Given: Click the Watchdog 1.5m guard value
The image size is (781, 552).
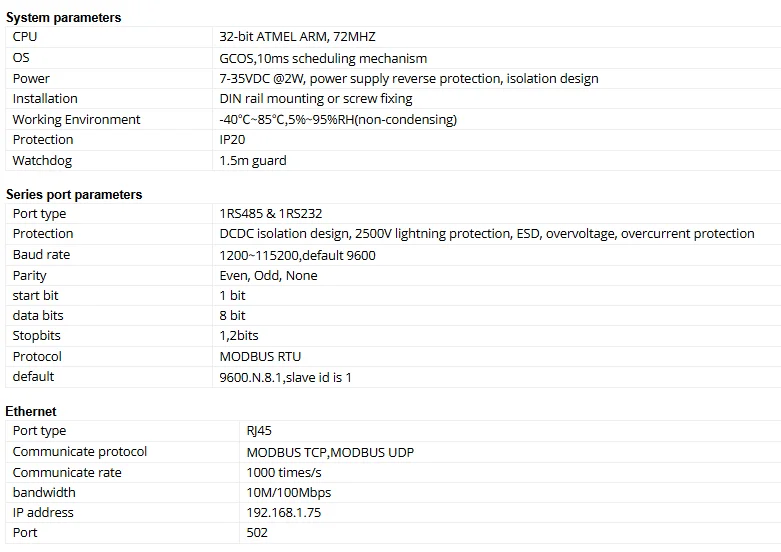Looking at the screenshot, I should point(253,160).
